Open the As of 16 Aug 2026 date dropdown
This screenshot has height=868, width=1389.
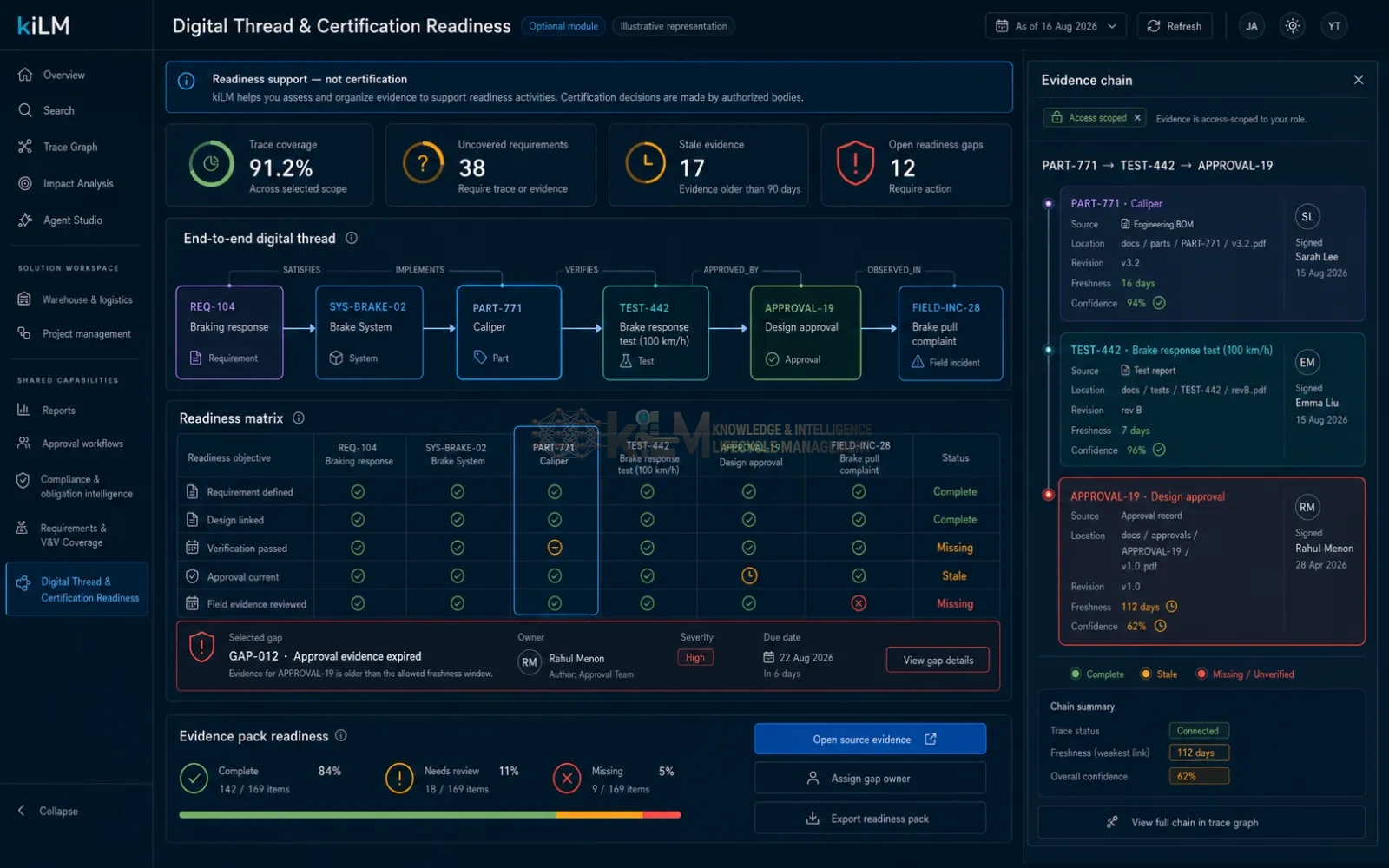[x=1056, y=26]
